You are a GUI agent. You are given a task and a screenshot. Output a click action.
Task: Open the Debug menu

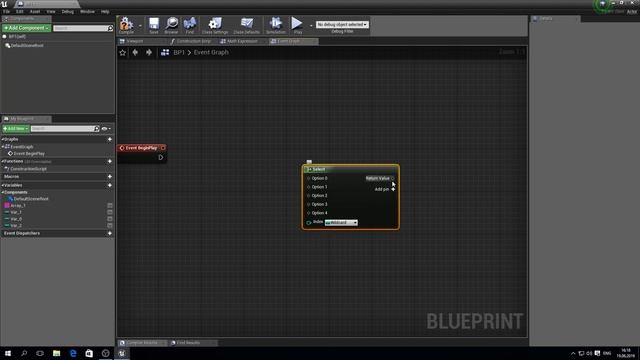tap(68, 11)
